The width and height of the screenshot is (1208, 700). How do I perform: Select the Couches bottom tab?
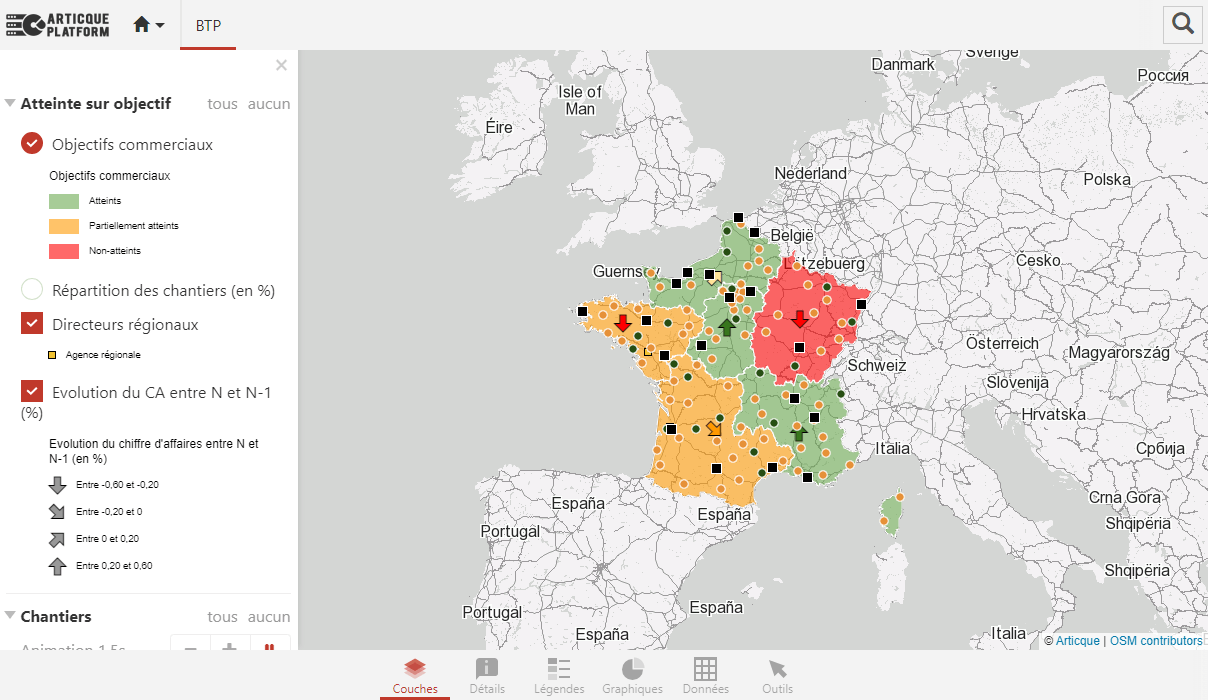415,675
